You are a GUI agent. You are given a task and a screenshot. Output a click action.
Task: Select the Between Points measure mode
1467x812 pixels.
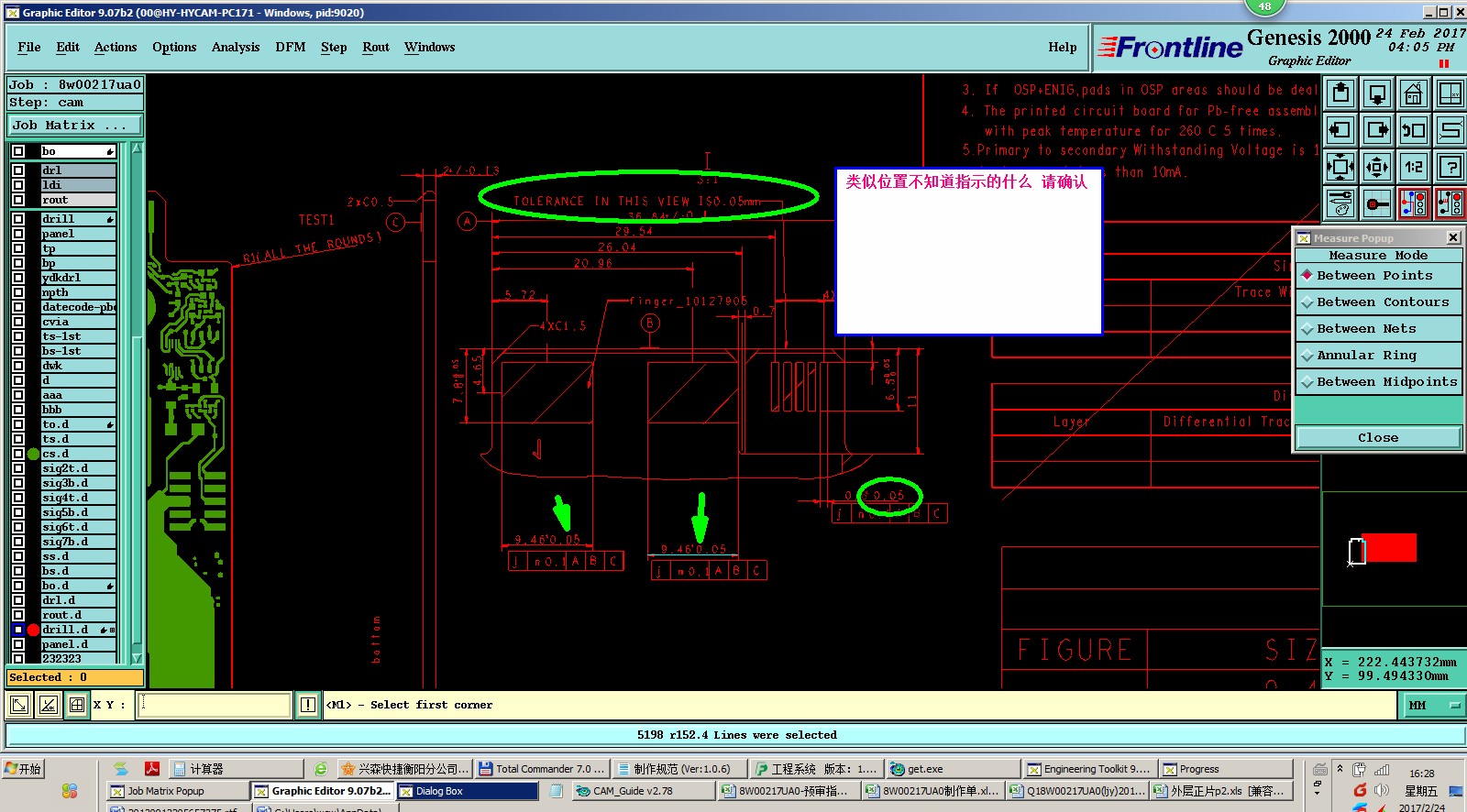(1378, 275)
